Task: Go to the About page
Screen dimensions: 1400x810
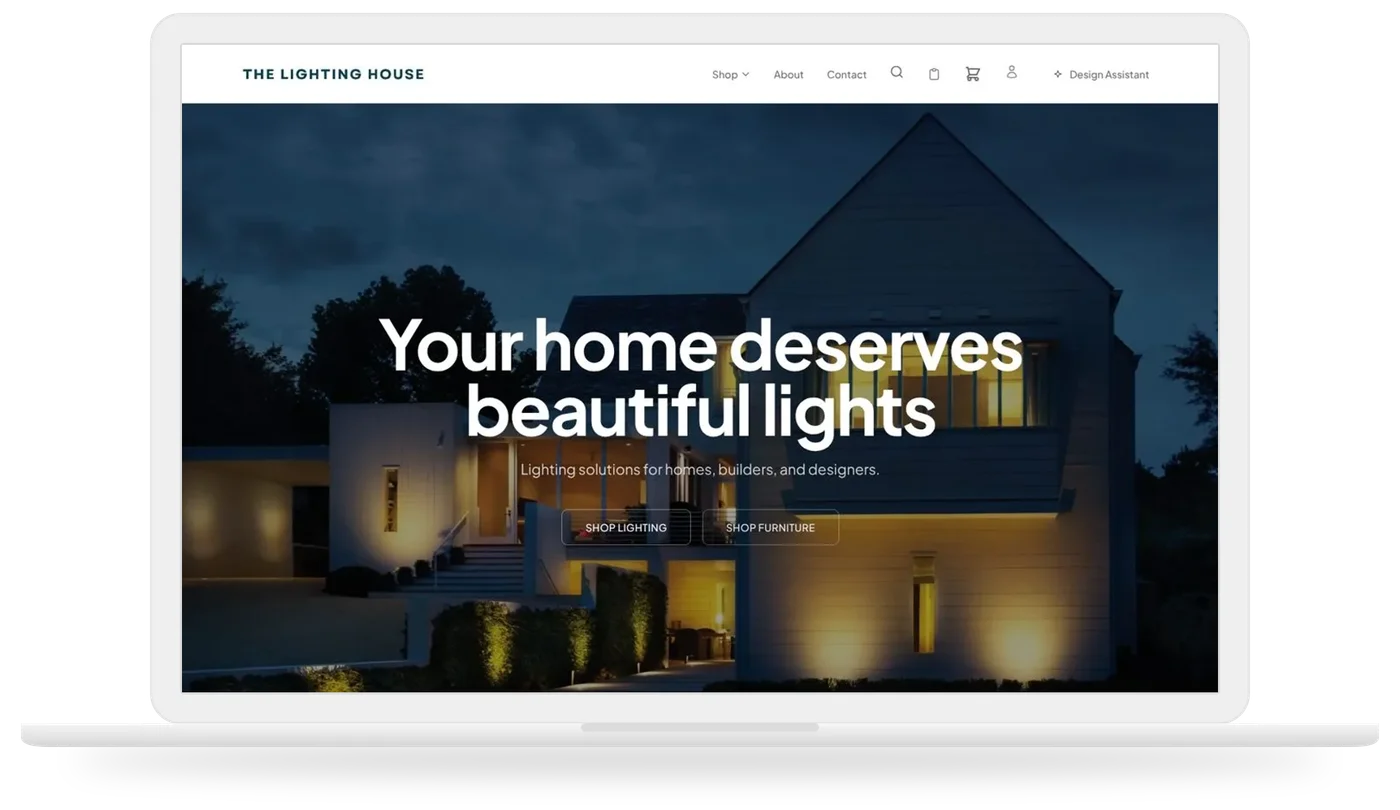Action: [x=788, y=75]
